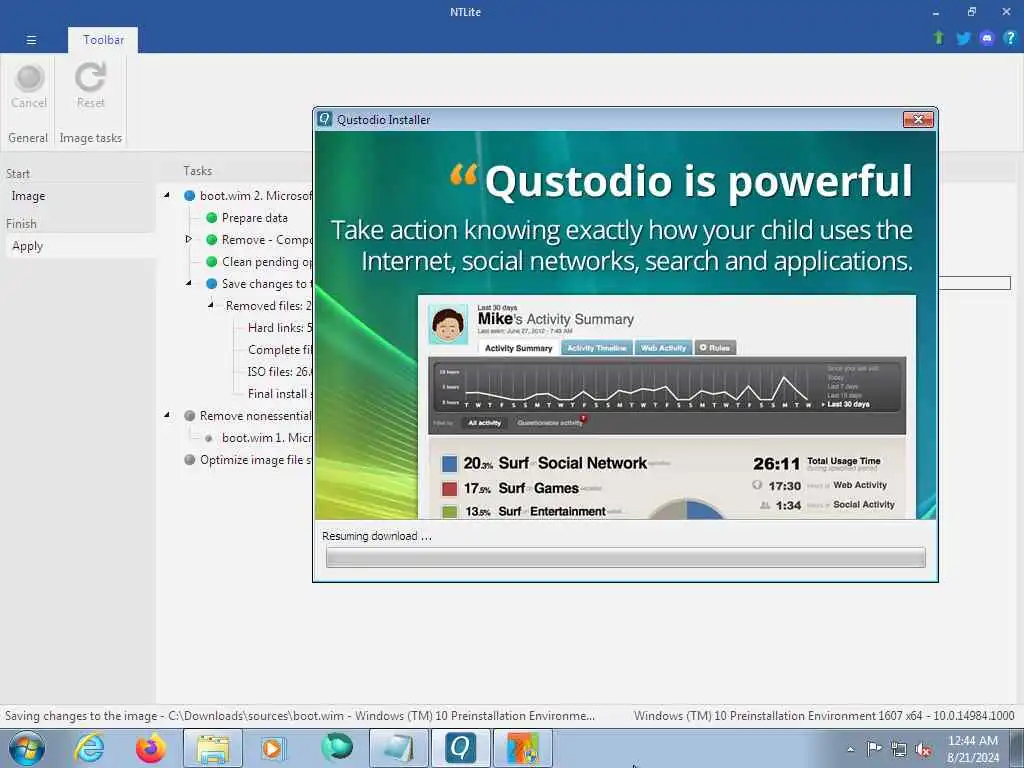The image size is (1024, 768).
Task: Open File Explorer from the taskbar
Action: coord(213,748)
